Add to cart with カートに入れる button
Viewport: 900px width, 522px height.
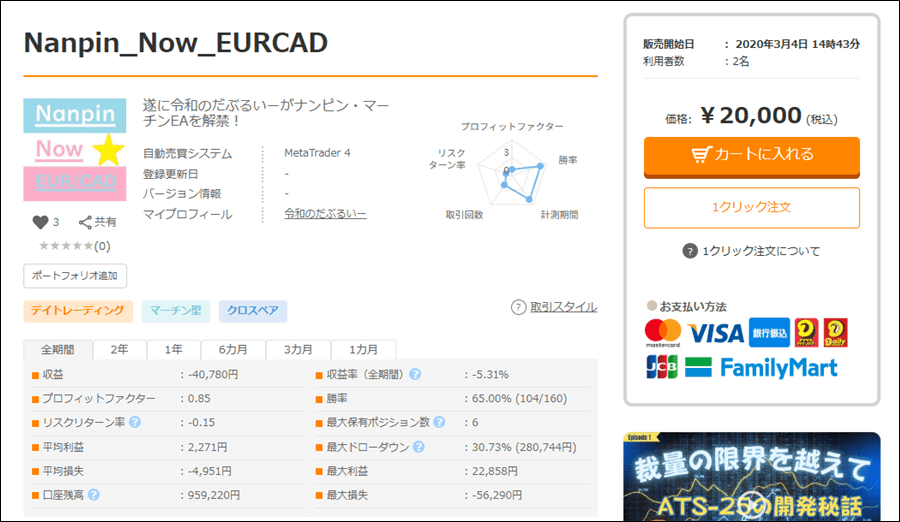751,156
